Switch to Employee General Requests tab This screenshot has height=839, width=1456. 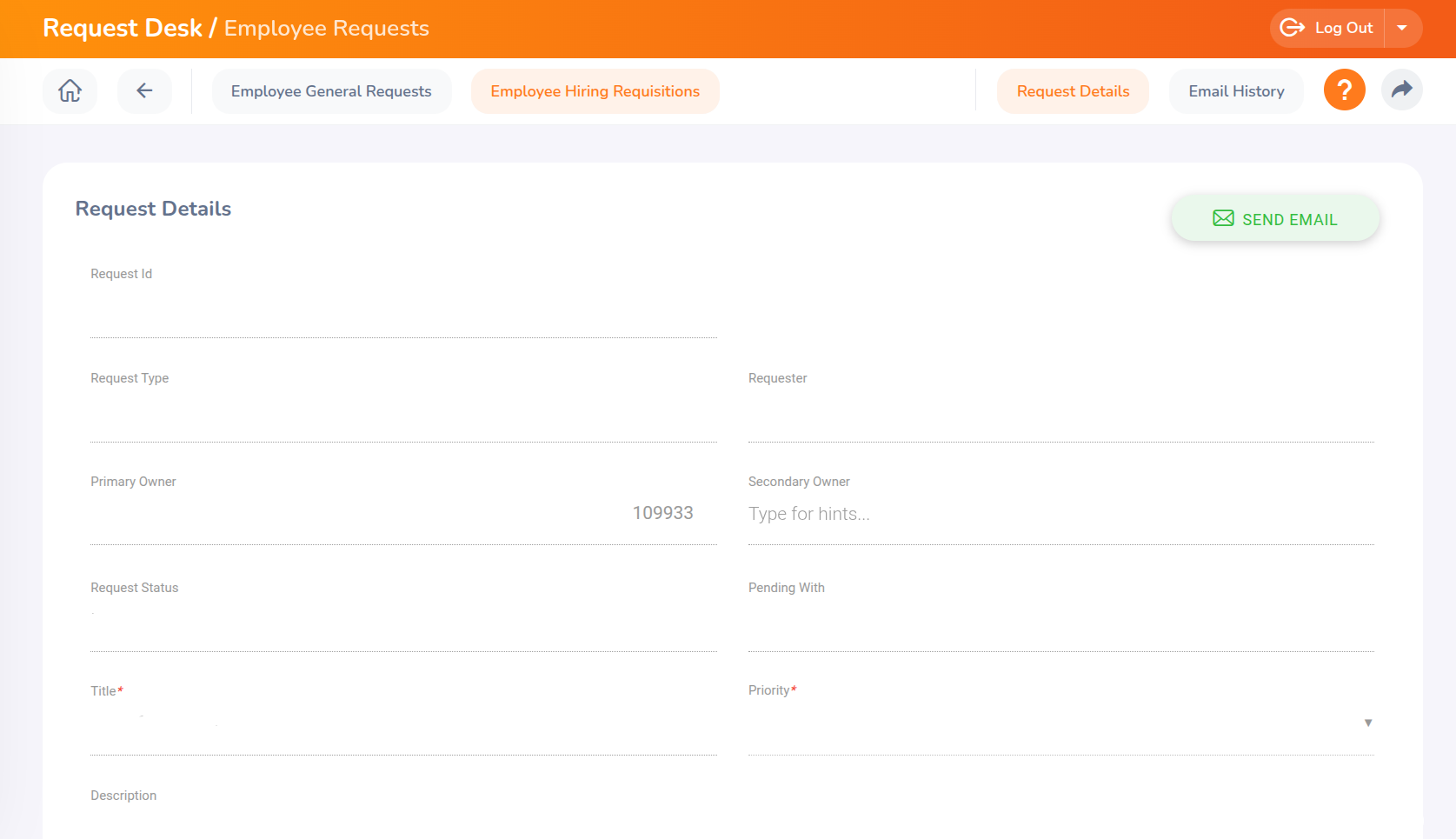click(331, 91)
